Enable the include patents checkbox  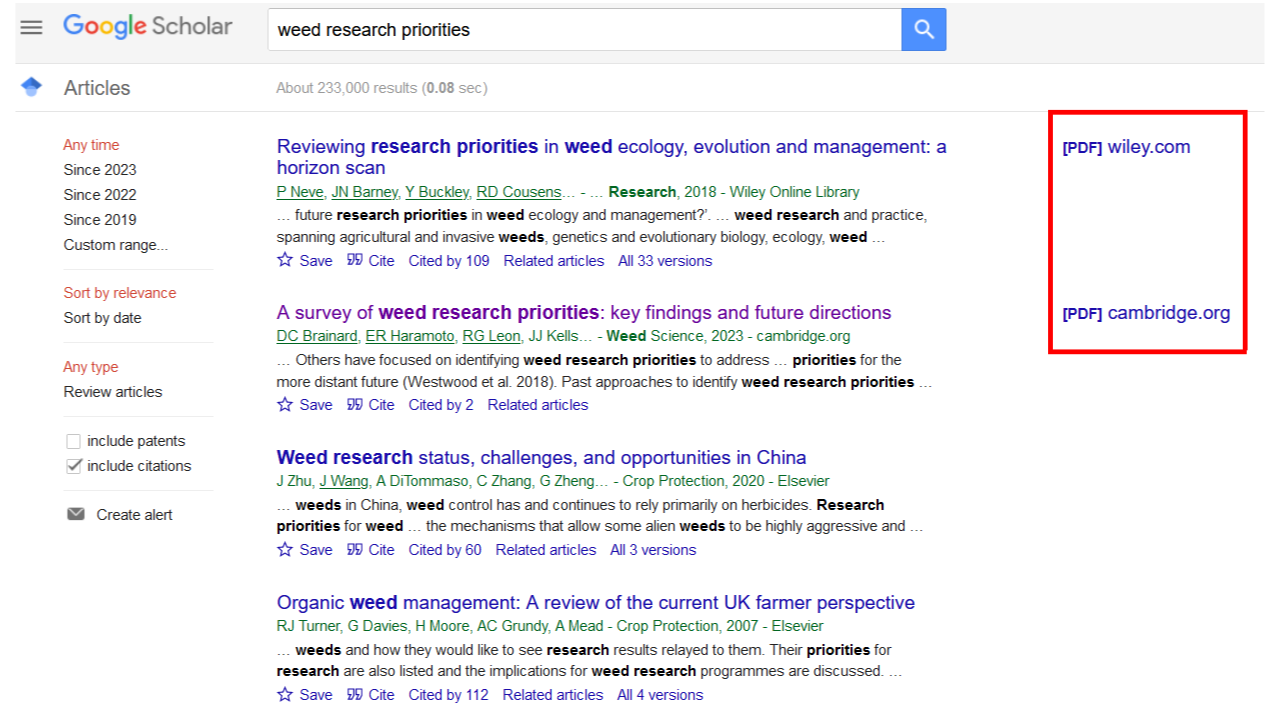(73, 441)
